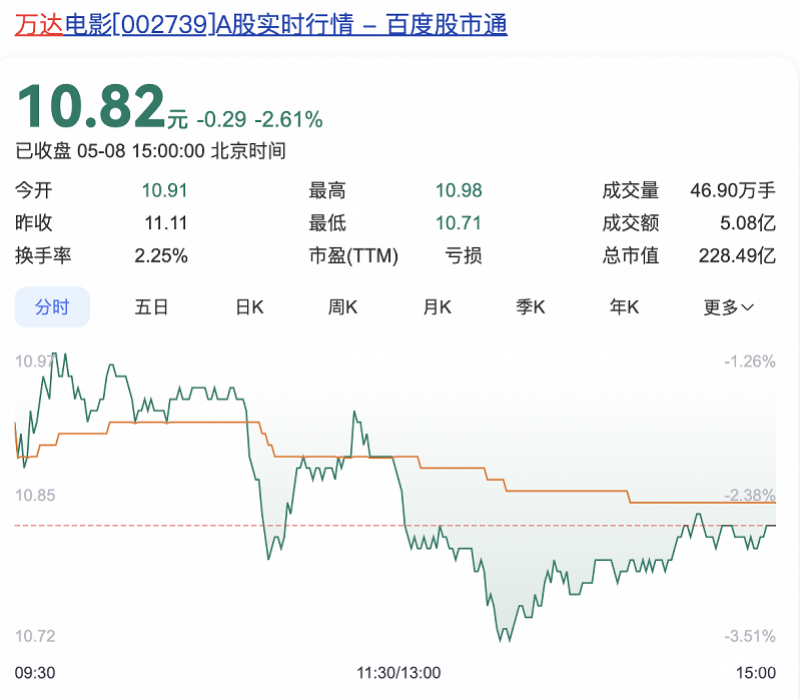Click the 总市值 label
The image size is (800, 700).
(631, 256)
